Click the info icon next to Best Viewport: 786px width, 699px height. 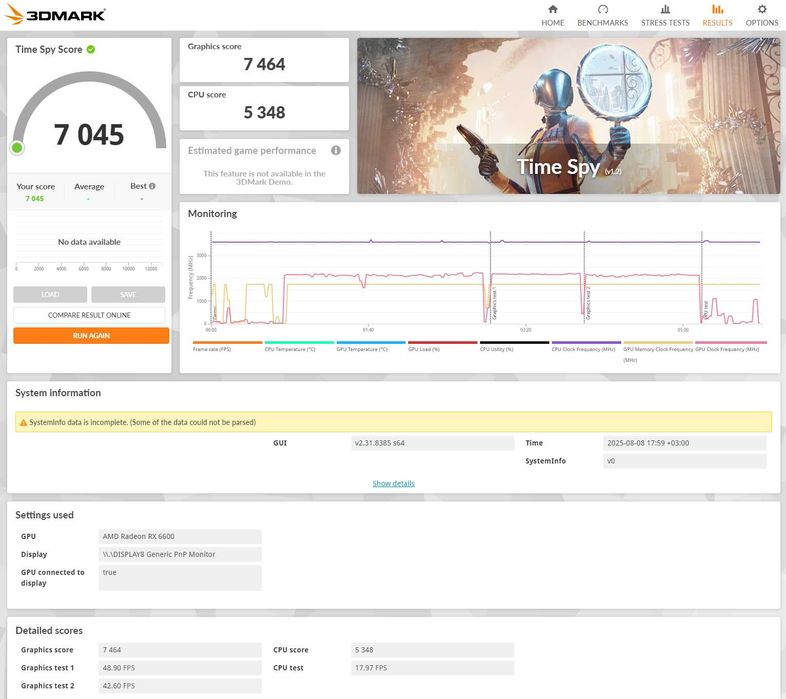(x=152, y=186)
